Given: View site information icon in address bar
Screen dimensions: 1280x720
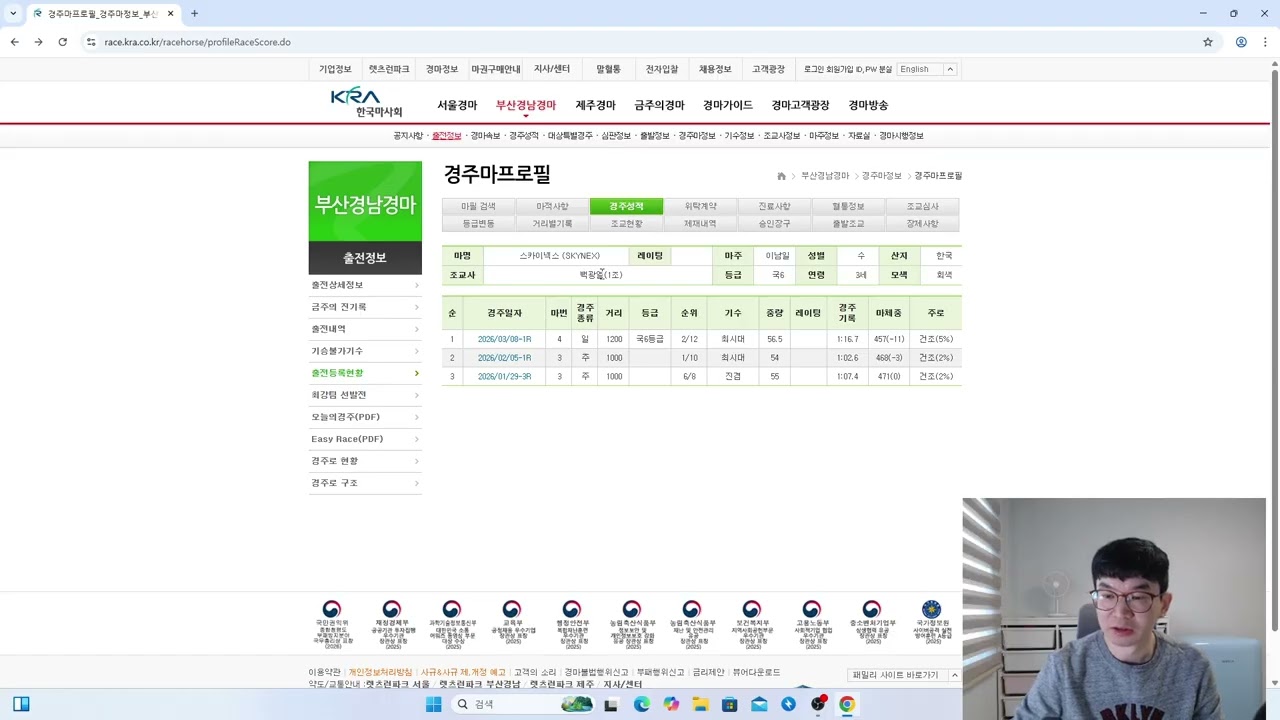Looking at the screenshot, I should [91, 42].
